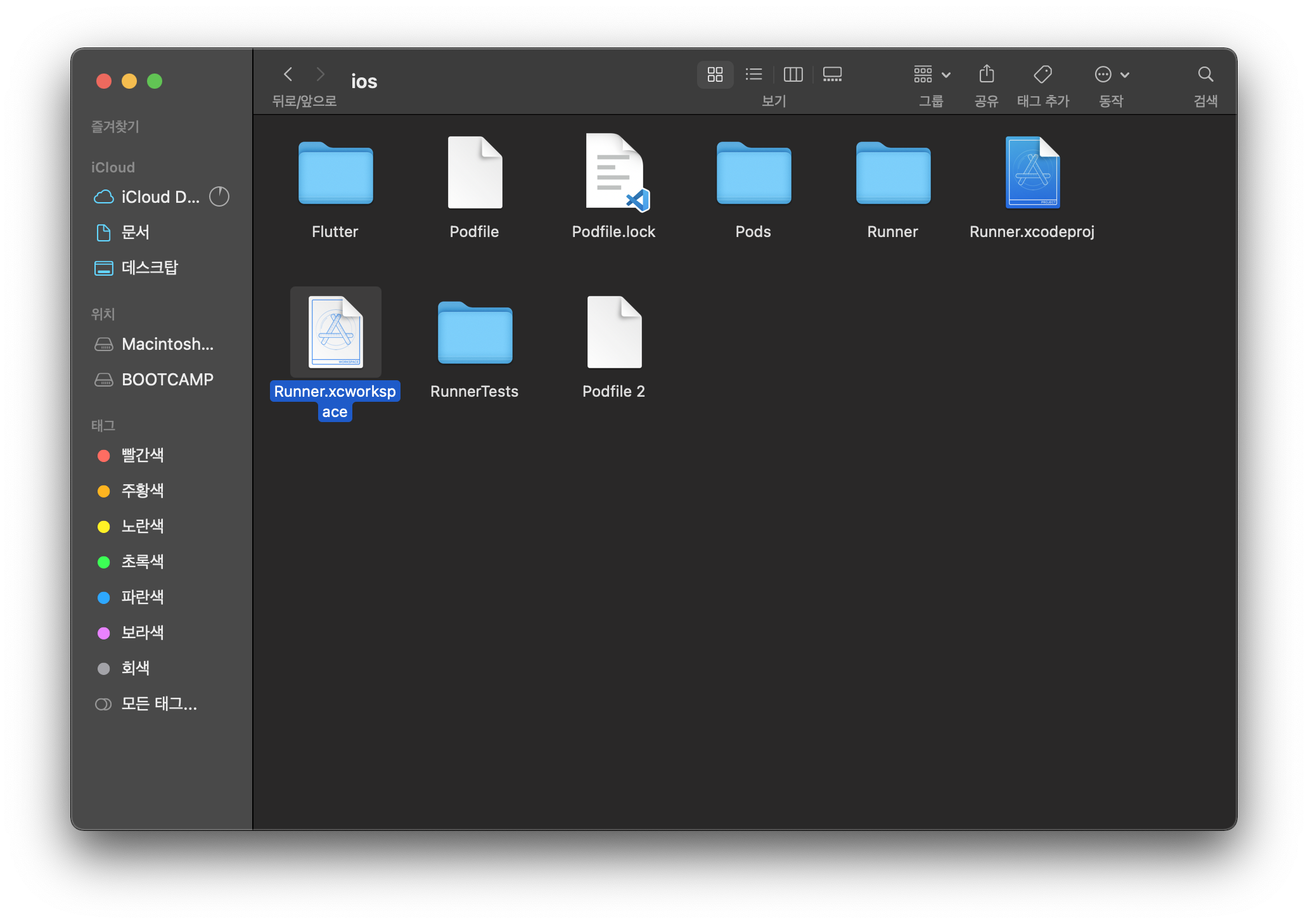Open the Flutter folder

pos(335,174)
